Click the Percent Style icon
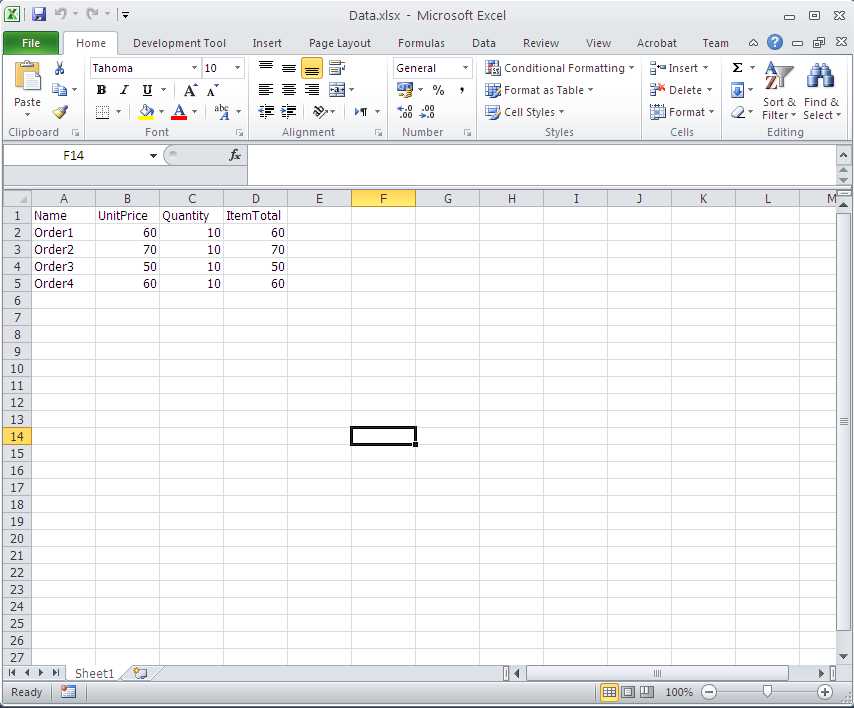This screenshot has height=708, width=854. 438,90
